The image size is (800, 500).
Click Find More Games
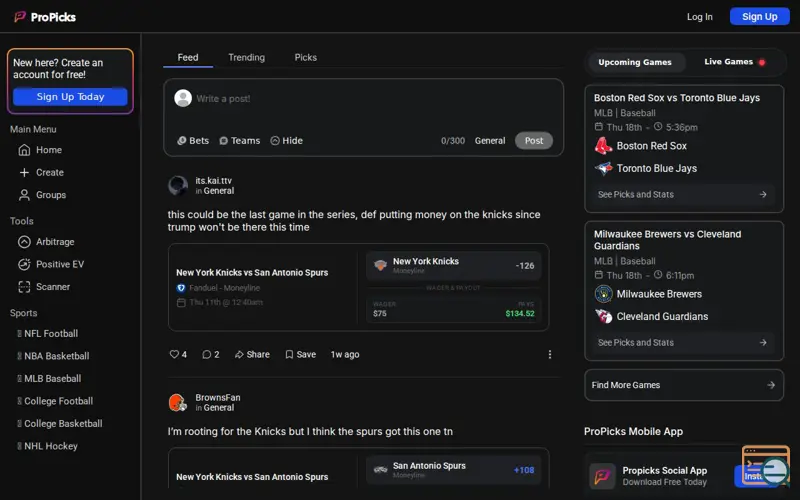click(684, 385)
